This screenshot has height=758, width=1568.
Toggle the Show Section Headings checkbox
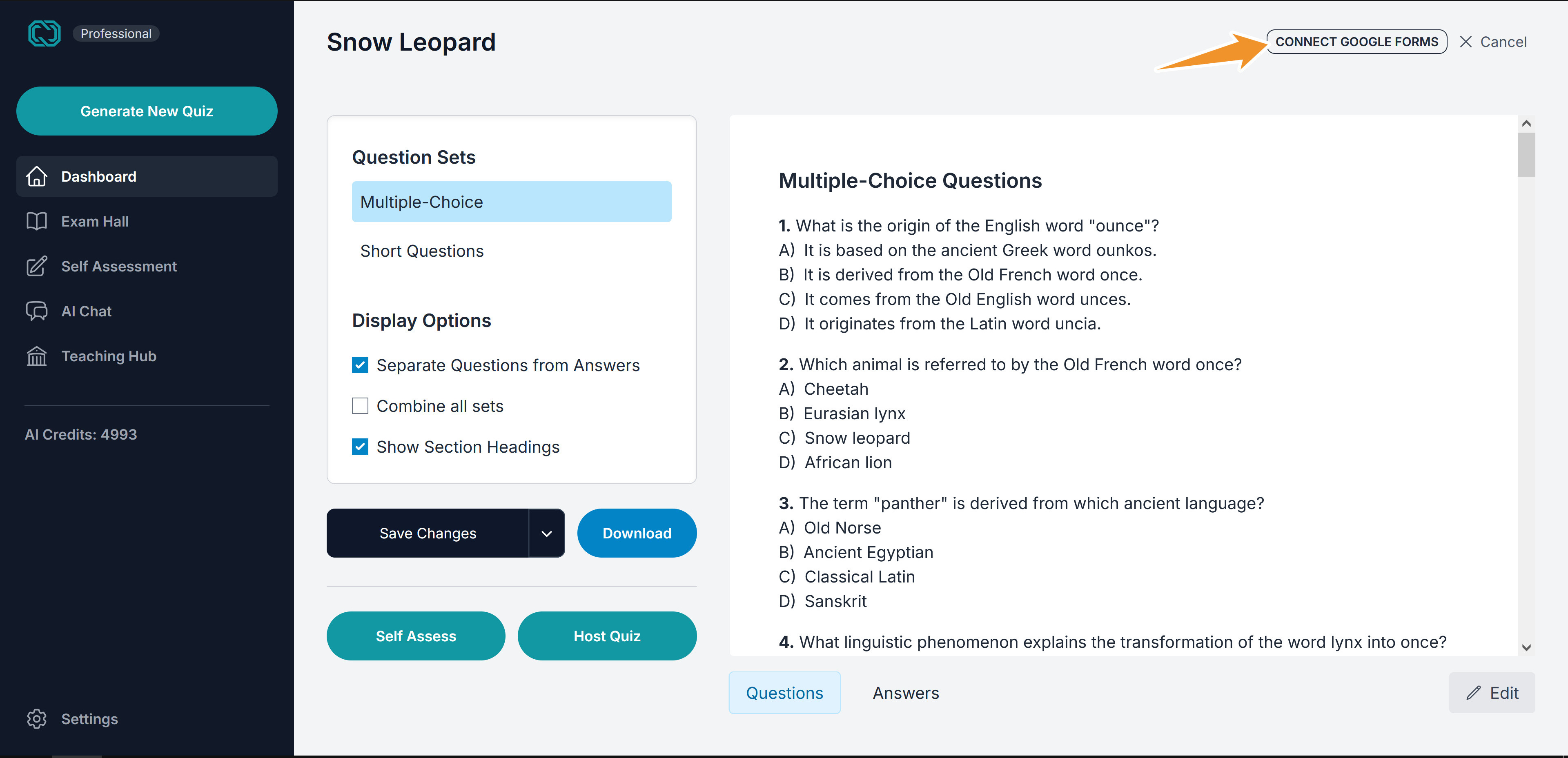coord(360,447)
